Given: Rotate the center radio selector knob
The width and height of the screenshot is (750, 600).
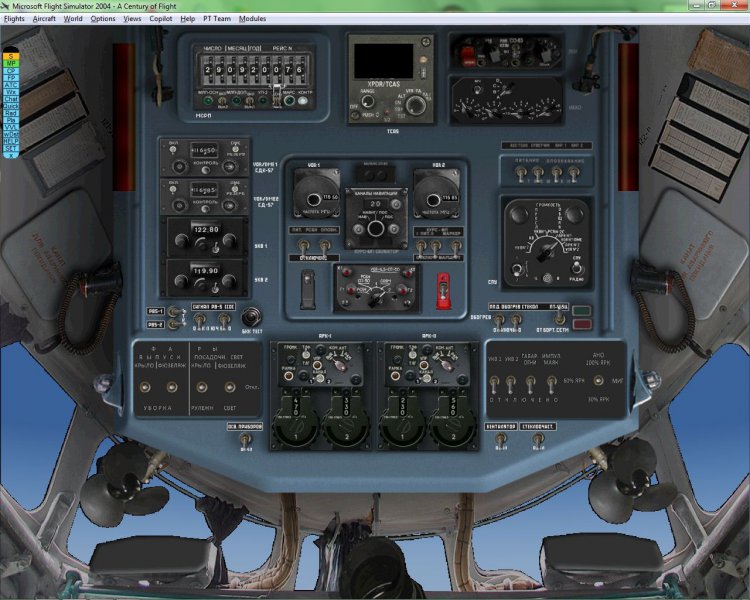Looking at the screenshot, I should (375, 298).
